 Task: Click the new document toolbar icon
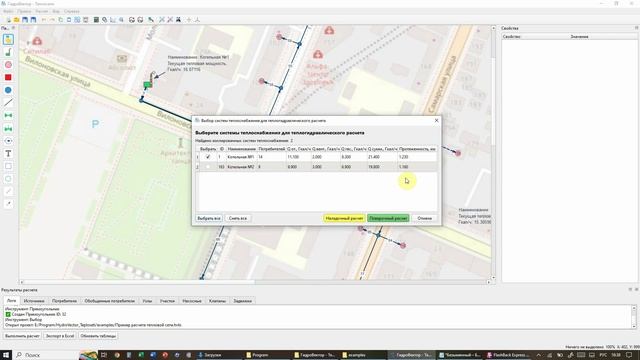(8, 20)
